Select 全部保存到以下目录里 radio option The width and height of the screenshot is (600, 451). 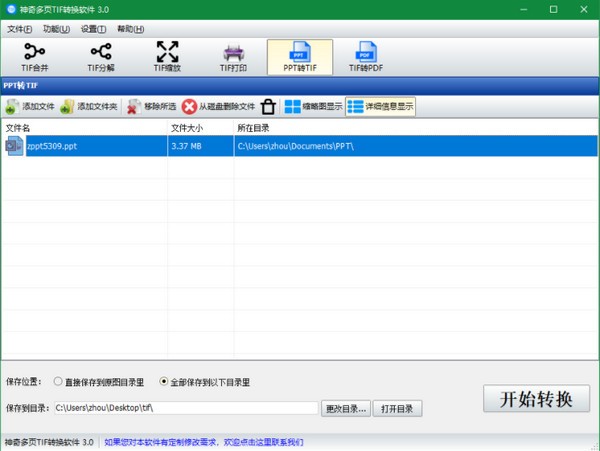click(x=165, y=382)
